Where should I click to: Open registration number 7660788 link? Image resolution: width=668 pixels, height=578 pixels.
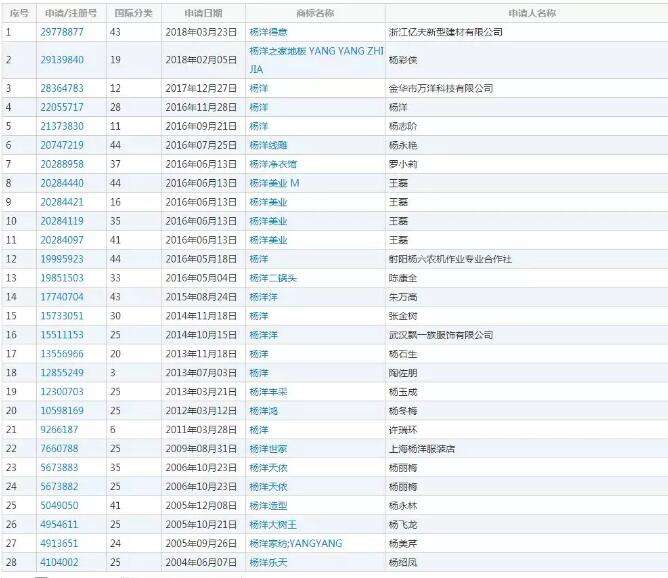(59, 448)
